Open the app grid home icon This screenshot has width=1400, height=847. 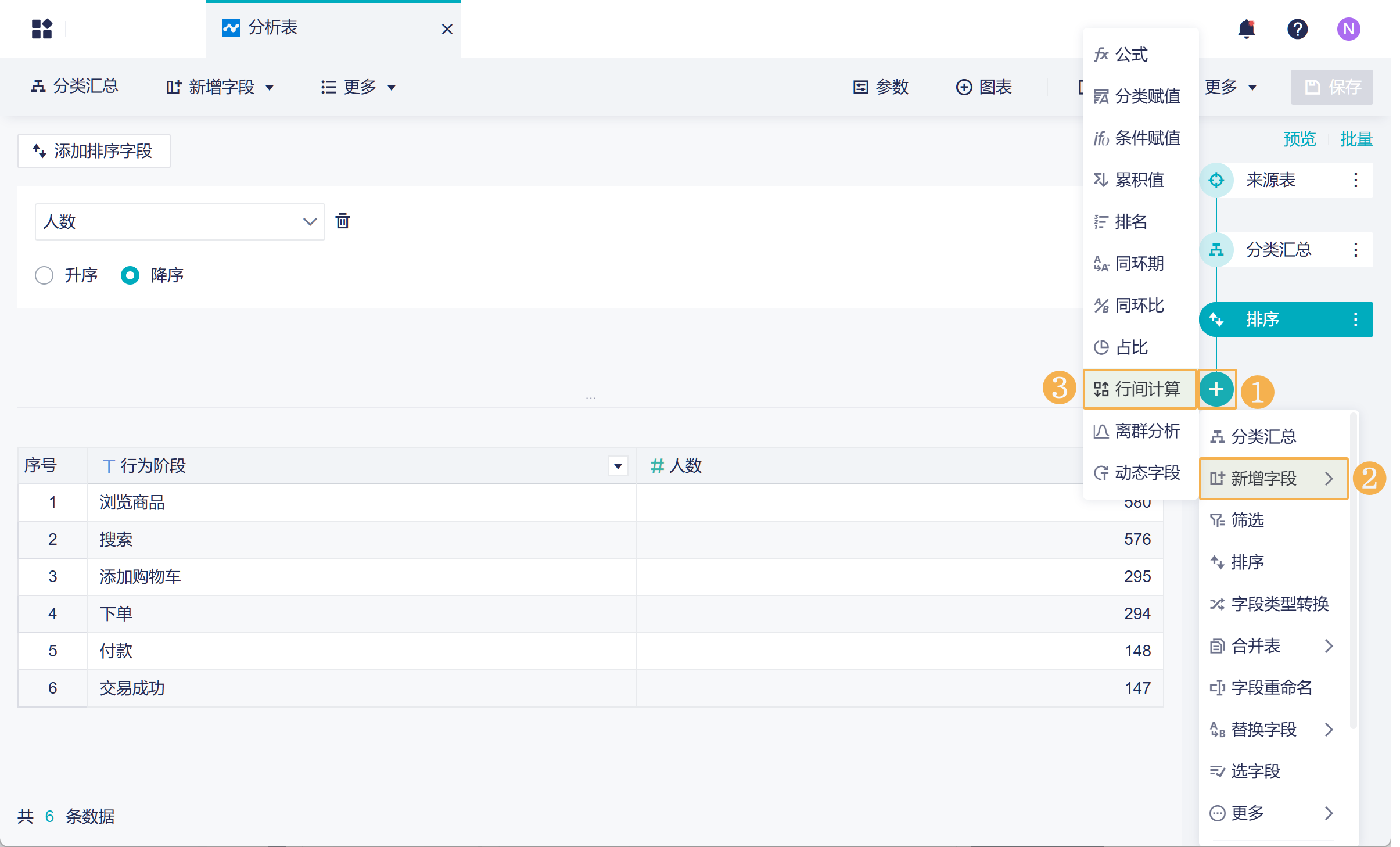coord(42,28)
